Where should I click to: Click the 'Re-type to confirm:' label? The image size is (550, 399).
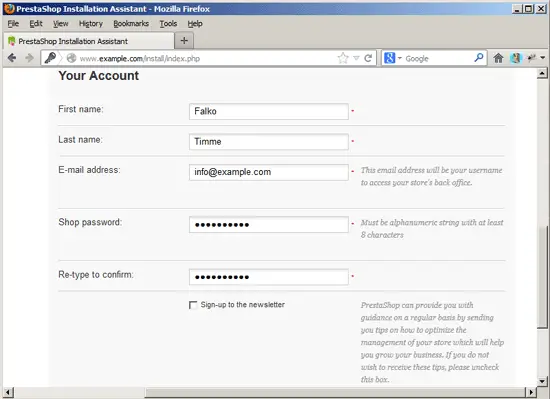pyautogui.click(x=96, y=275)
